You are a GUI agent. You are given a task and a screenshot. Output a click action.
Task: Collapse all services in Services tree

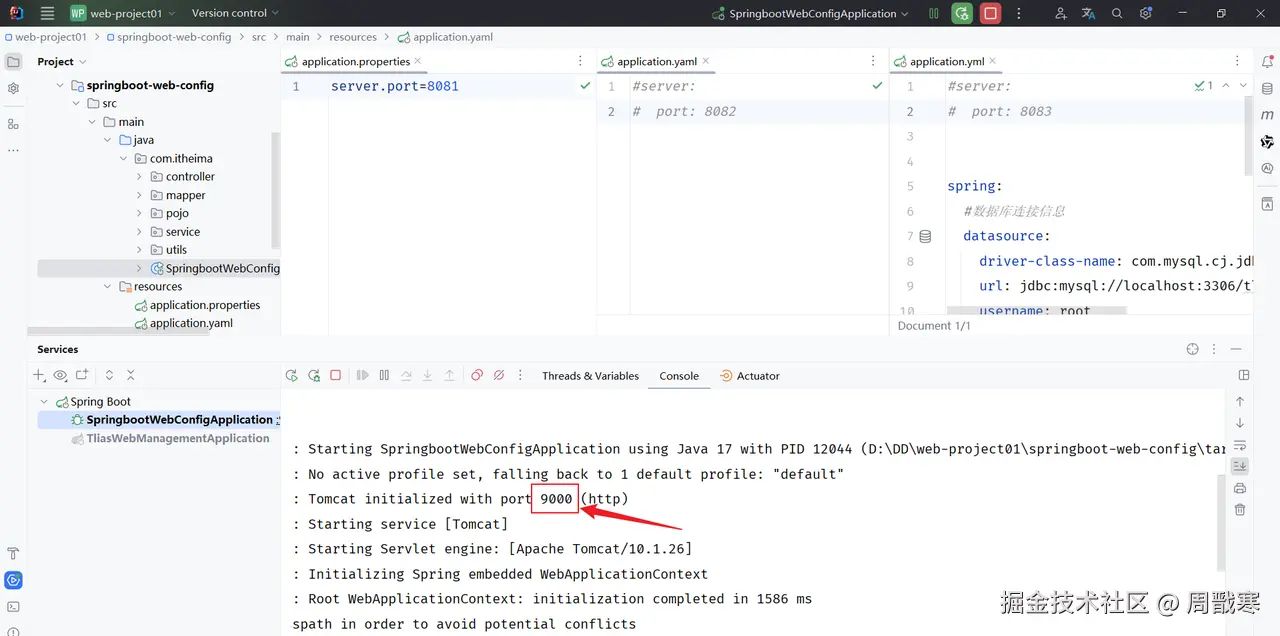(x=130, y=375)
